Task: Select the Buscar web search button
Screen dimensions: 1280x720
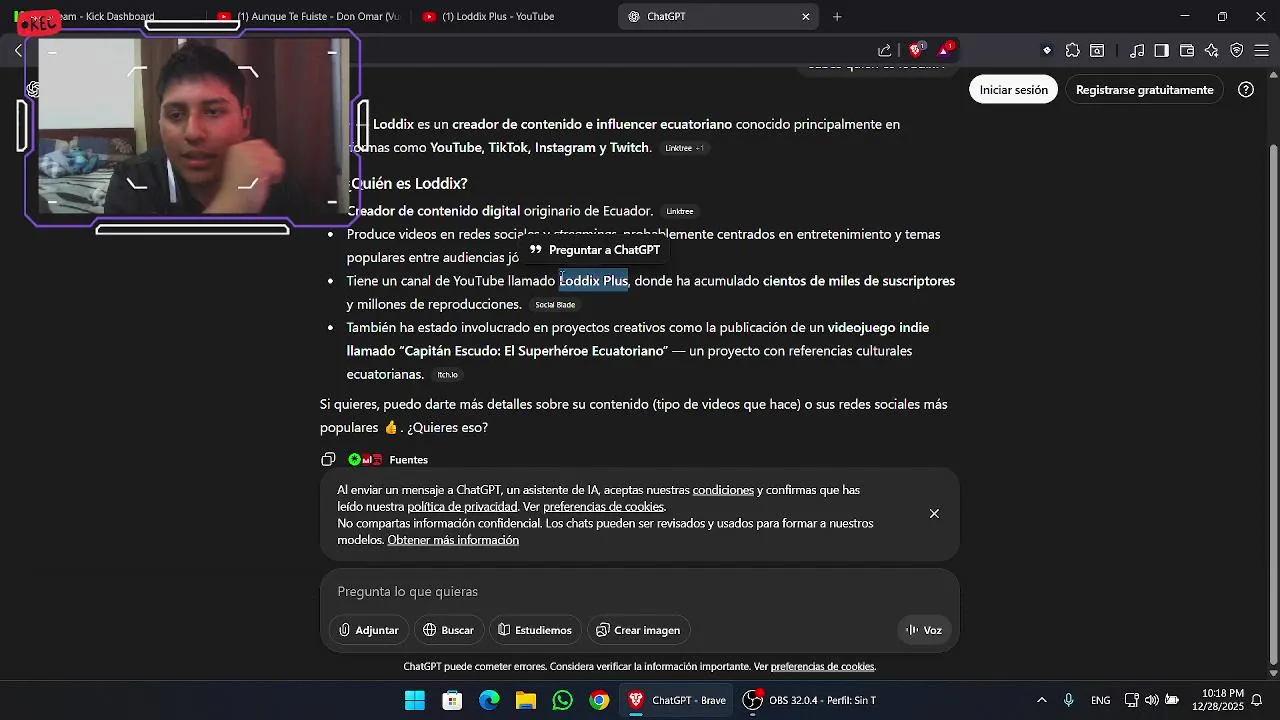Action: coord(448,630)
